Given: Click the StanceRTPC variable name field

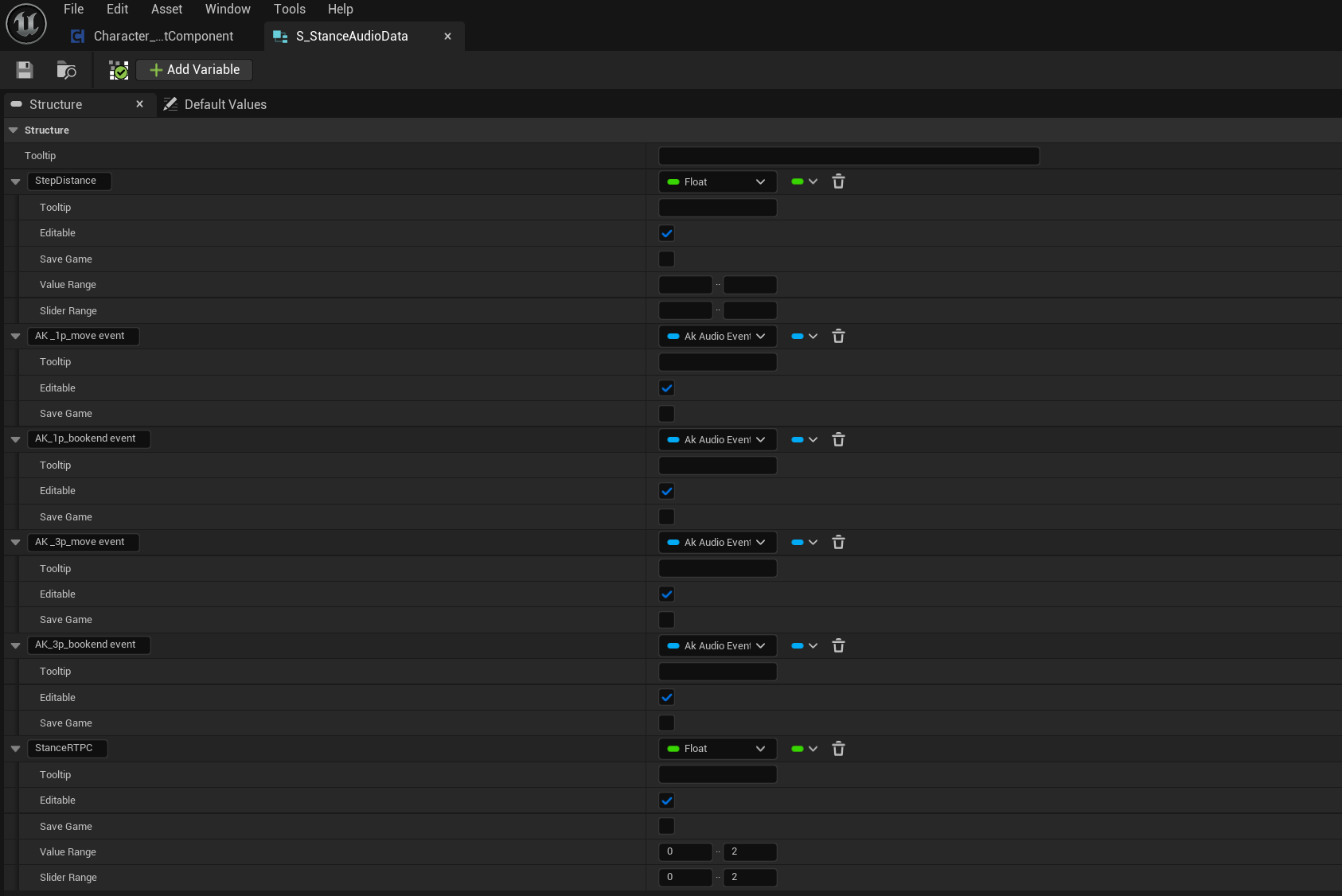Looking at the screenshot, I should coord(67,748).
